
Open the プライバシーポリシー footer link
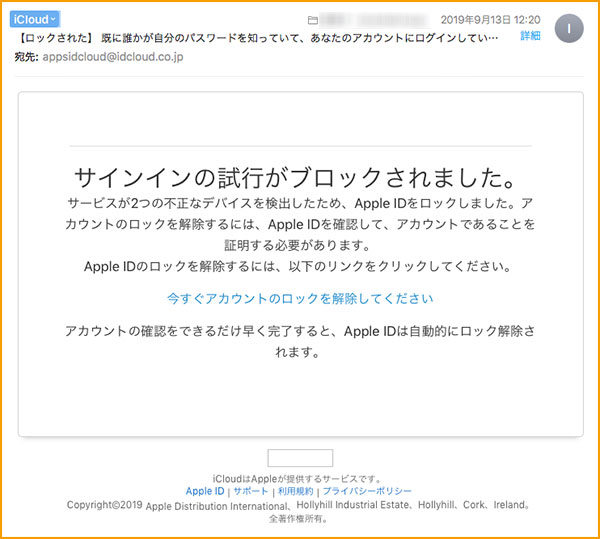pyautogui.click(x=367, y=491)
